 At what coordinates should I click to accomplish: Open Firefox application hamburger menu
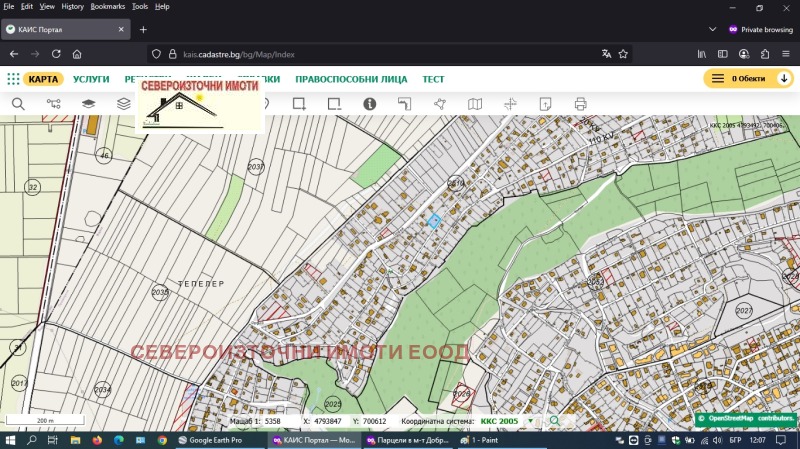[786, 54]
